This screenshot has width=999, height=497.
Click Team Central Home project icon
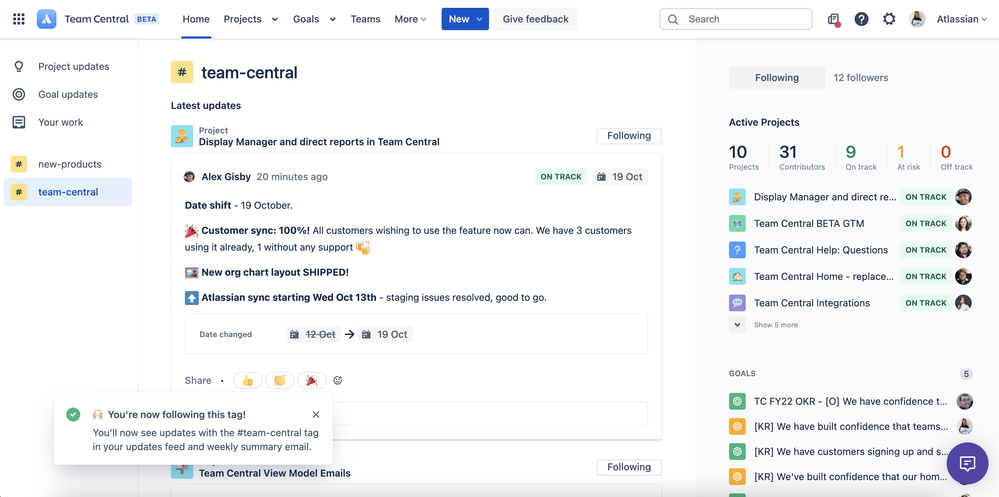pyautogui.click(x=737, y=277)
